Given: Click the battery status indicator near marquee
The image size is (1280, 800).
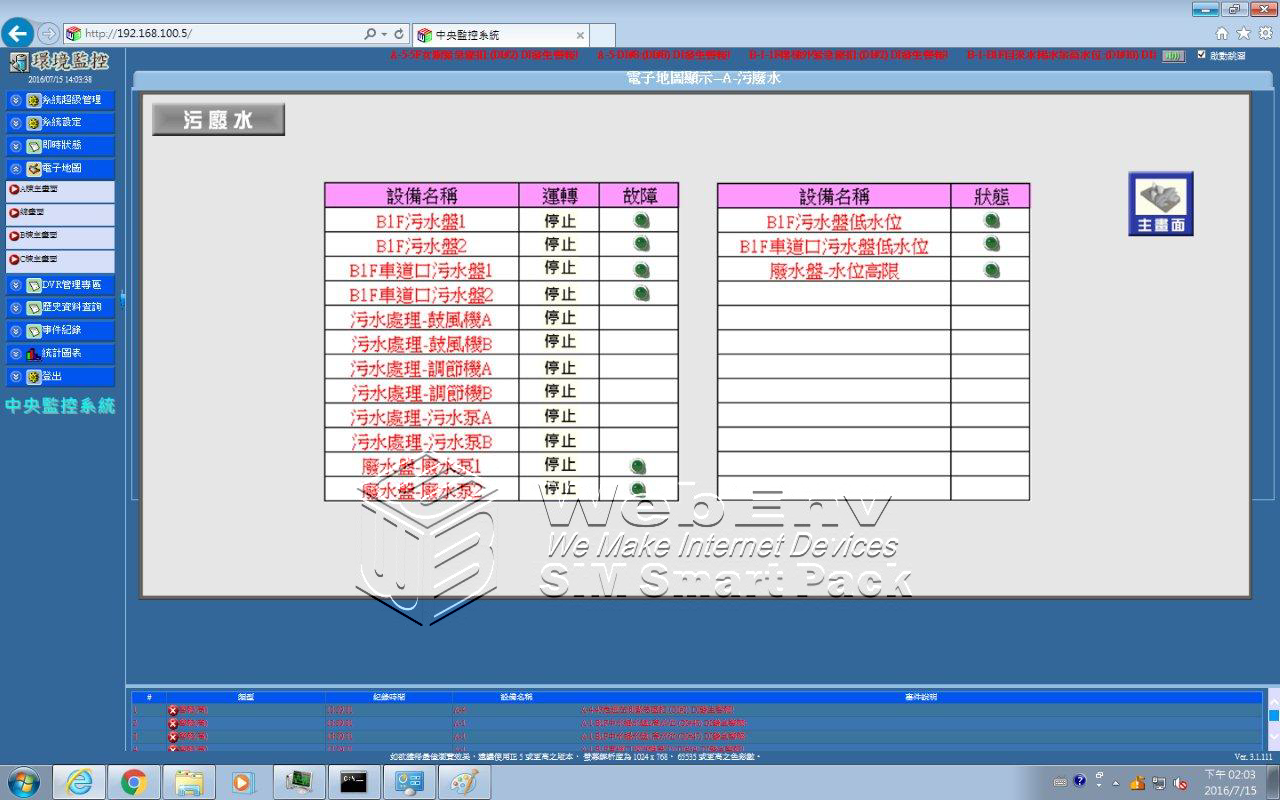Looking at the screenshot, I should (x=1173, y=56).
